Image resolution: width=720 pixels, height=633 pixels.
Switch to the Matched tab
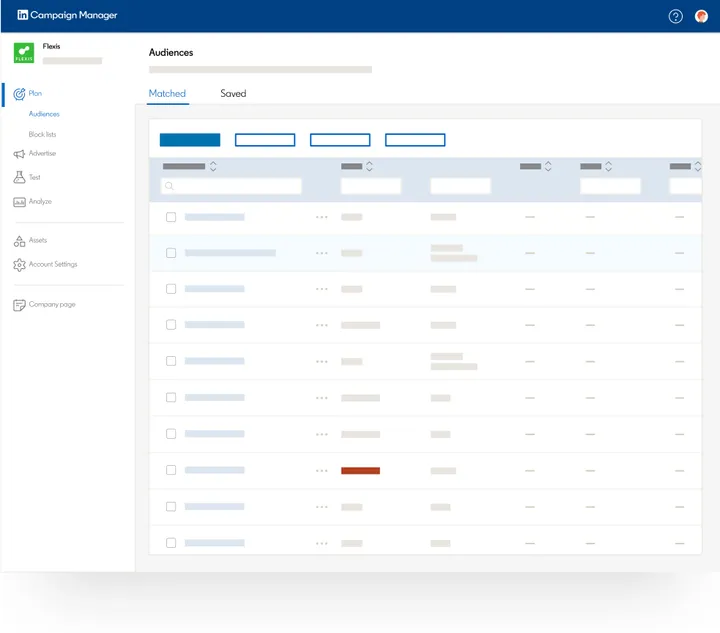coord(167,94)
